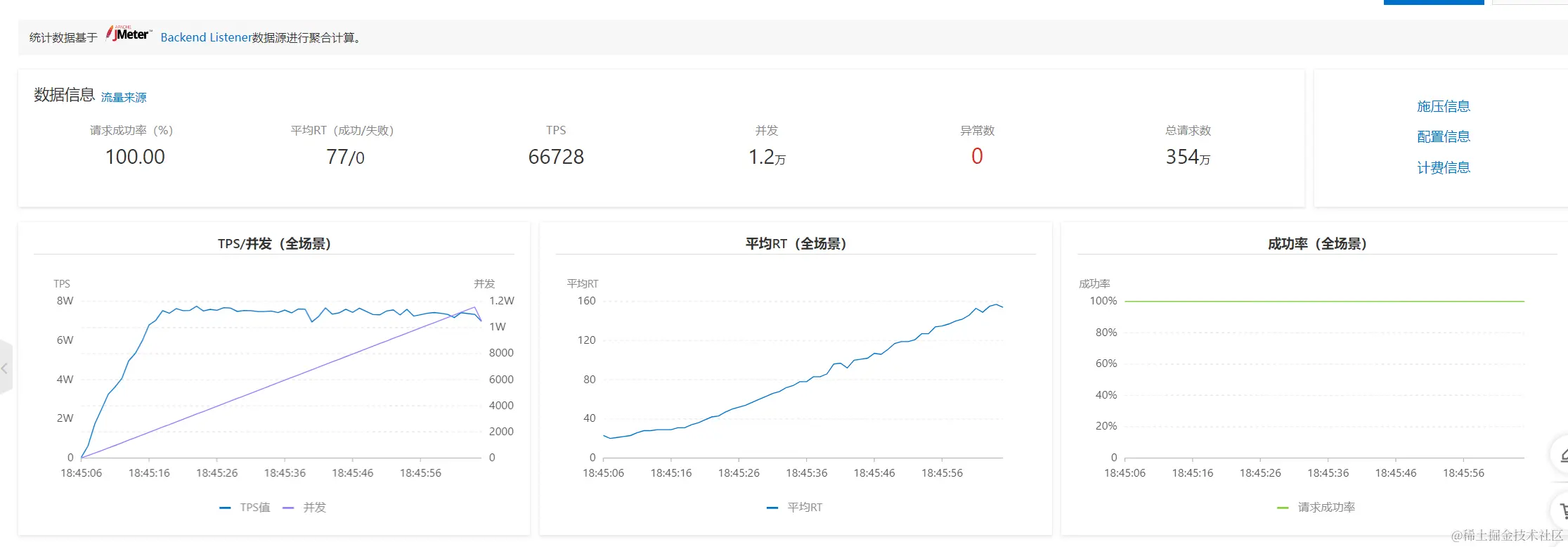The height and width of the screenshot is (547, 1568).
Task: Open the 配置信息 link
Action: pyautogui.click(x=1444, y=136)
